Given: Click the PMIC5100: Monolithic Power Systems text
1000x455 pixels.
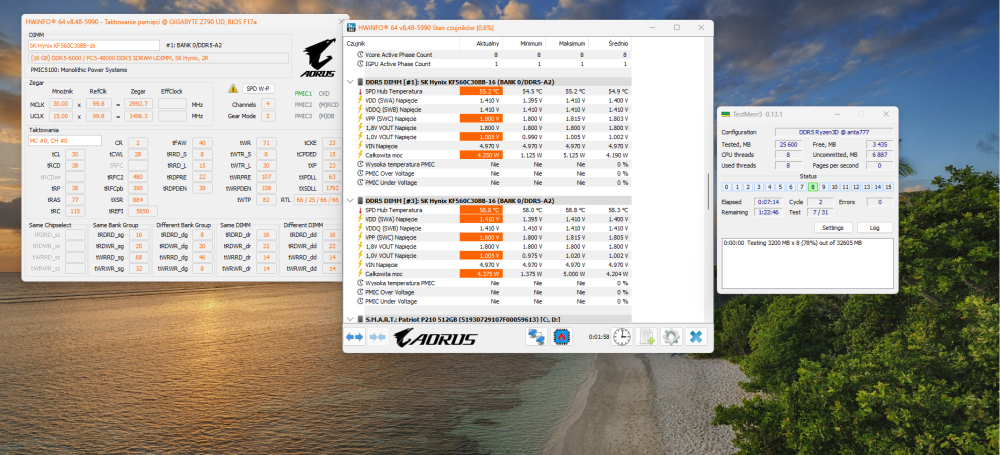Looking at the screenshot, I should coord(78,70).
